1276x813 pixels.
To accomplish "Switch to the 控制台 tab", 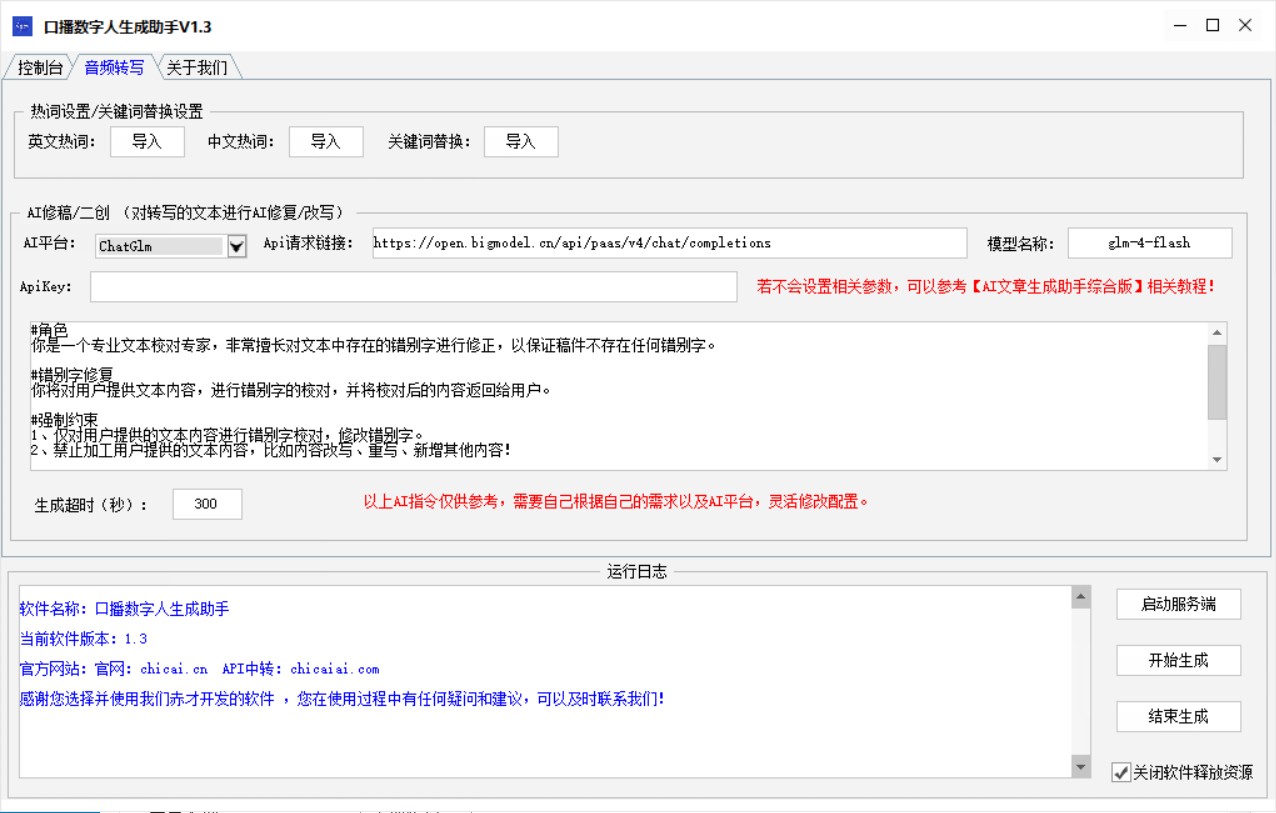I will 40,68.
